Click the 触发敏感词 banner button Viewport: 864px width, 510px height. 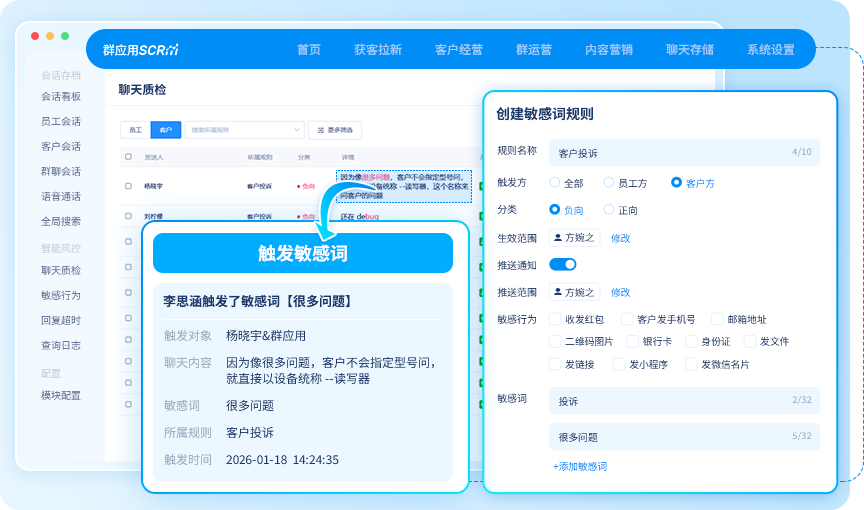point(303,253)
